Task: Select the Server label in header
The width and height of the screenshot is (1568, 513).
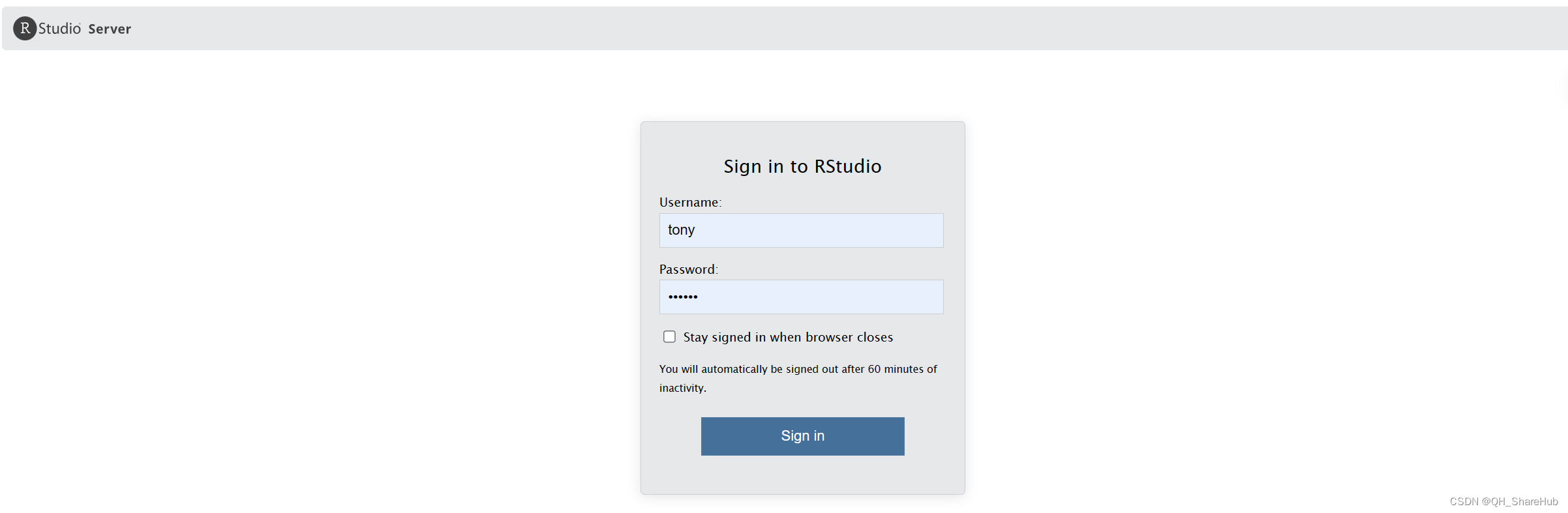Action: click(110, 29)
